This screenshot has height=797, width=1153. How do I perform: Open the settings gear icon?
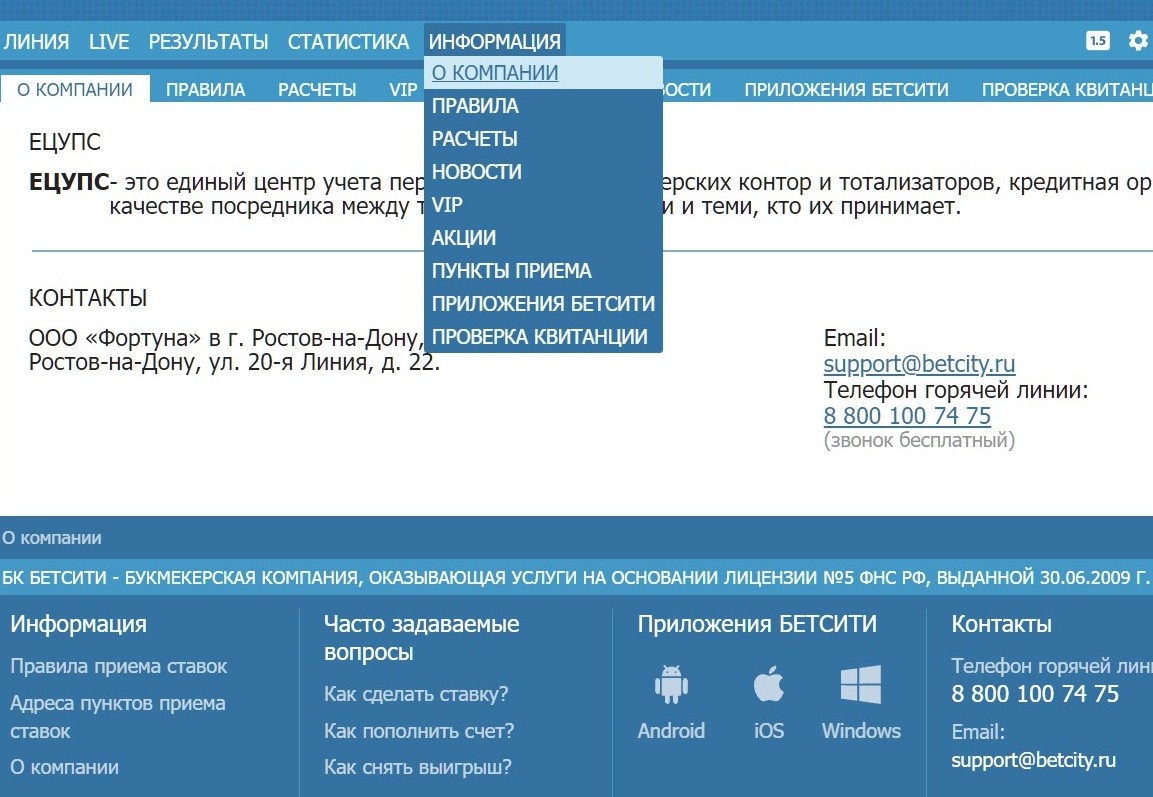tap(1138, 40)
